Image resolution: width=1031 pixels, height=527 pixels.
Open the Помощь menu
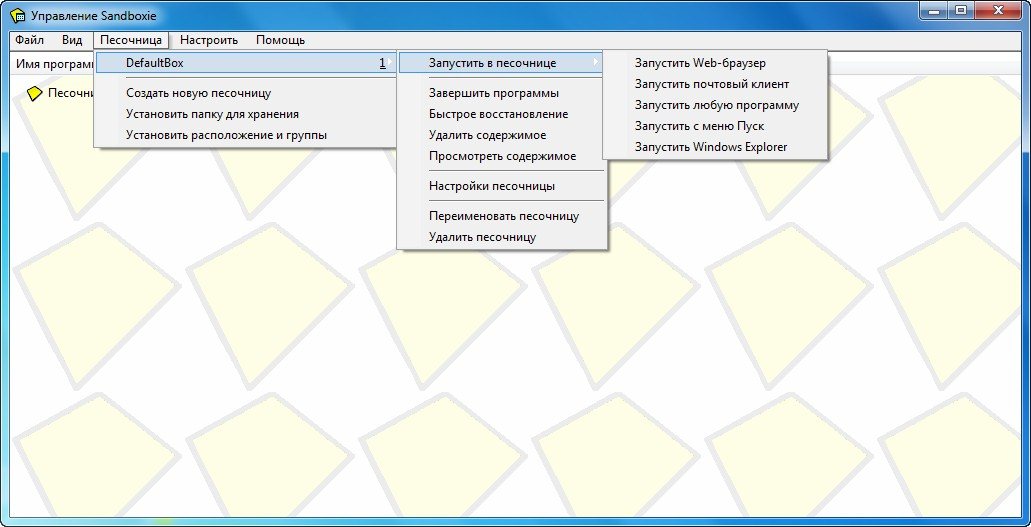[280, 40]
